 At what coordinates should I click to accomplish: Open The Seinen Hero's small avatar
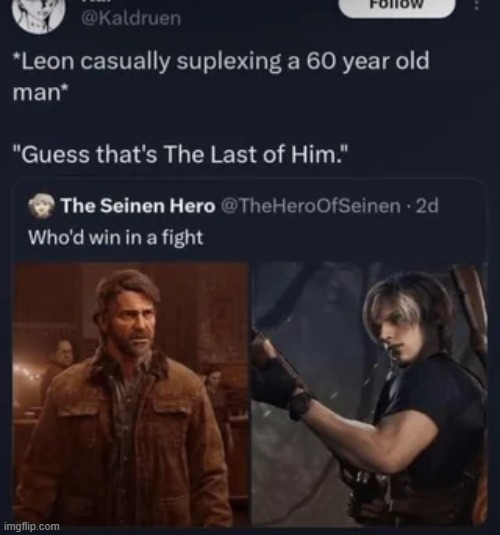tap(42, 206)
